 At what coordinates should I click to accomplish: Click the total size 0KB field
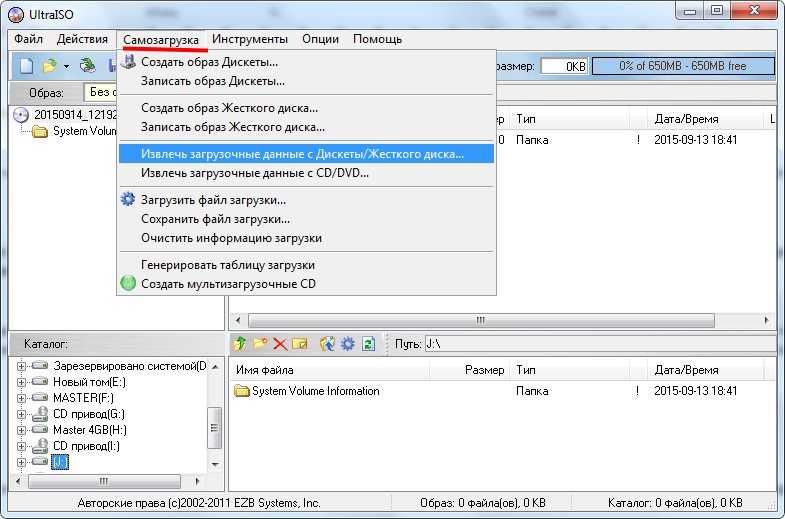564,67
